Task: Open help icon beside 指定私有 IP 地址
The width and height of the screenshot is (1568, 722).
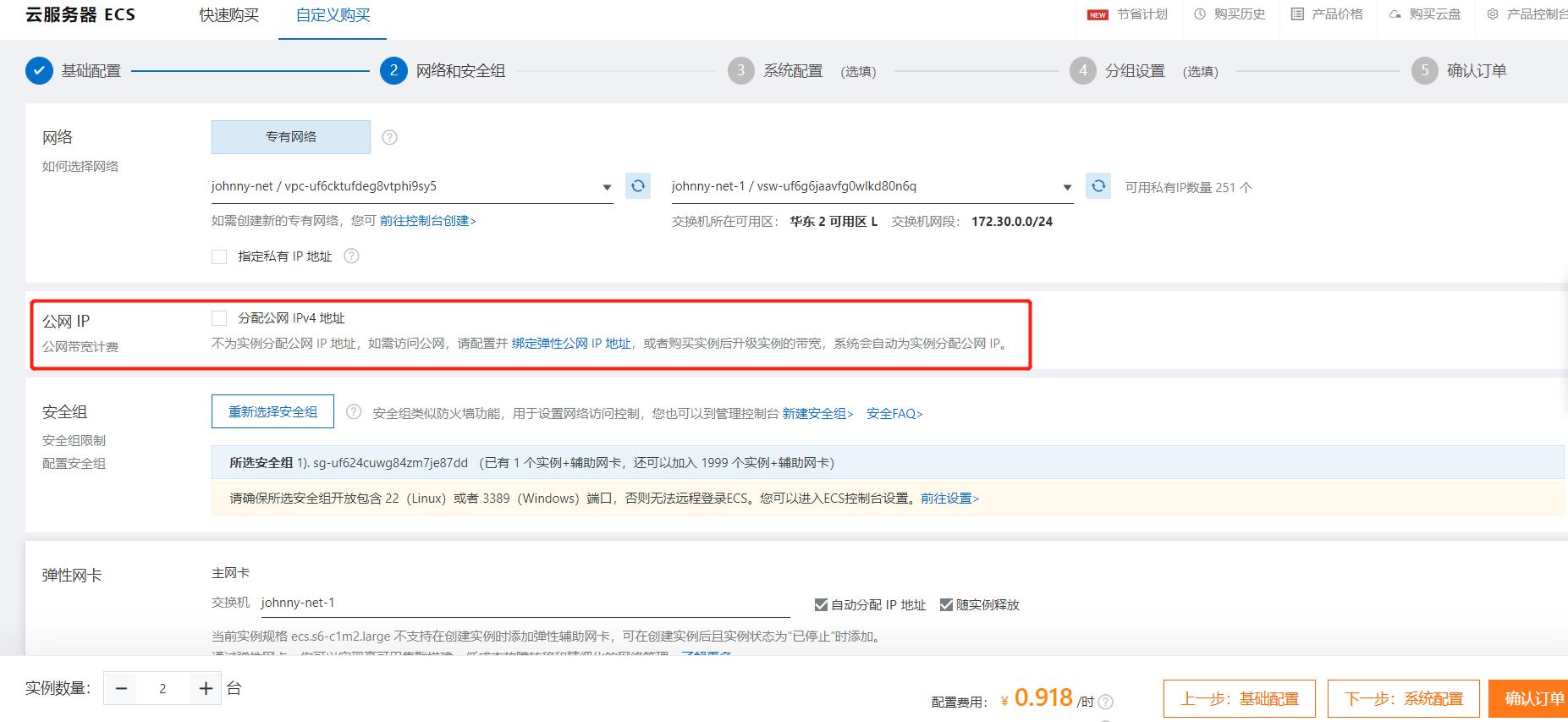Action: 351,256
